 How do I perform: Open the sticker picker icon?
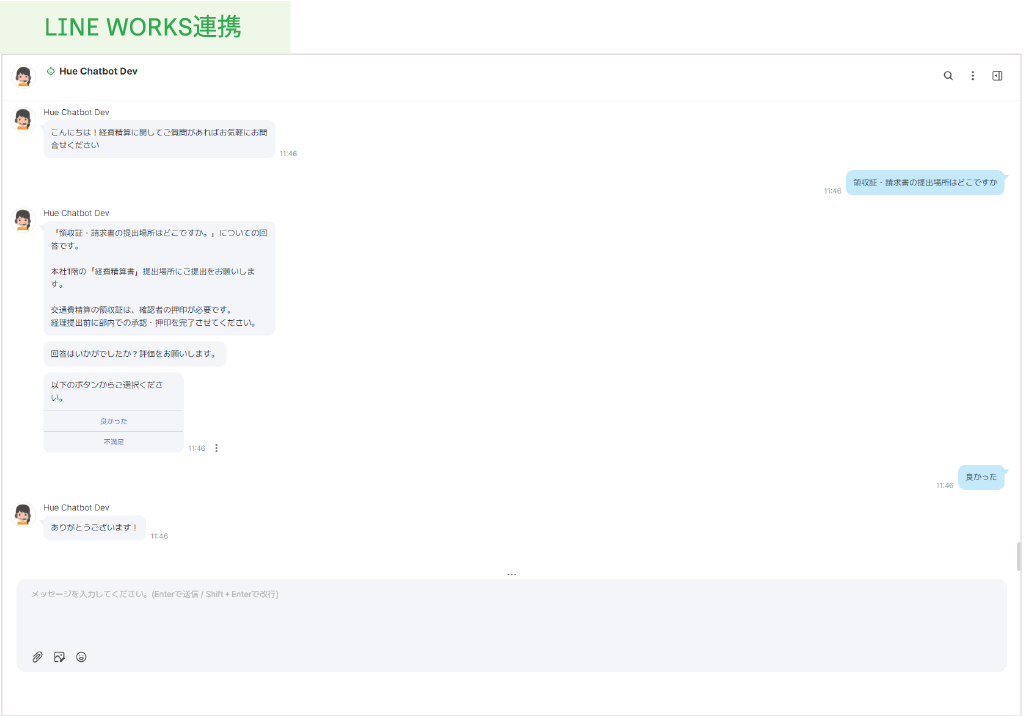[x=59, y=657]
